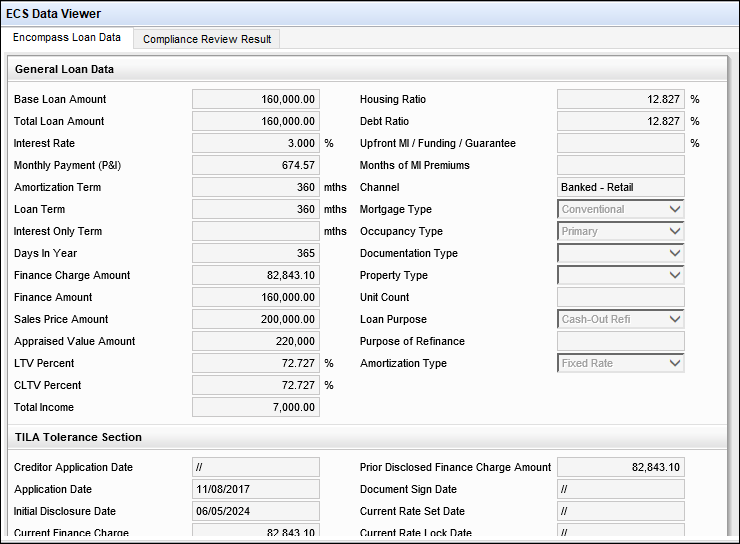Viewport: 740px width, 544px height.
Task: Click the Sales Price Amount field
Action: (x=256, y=319)
